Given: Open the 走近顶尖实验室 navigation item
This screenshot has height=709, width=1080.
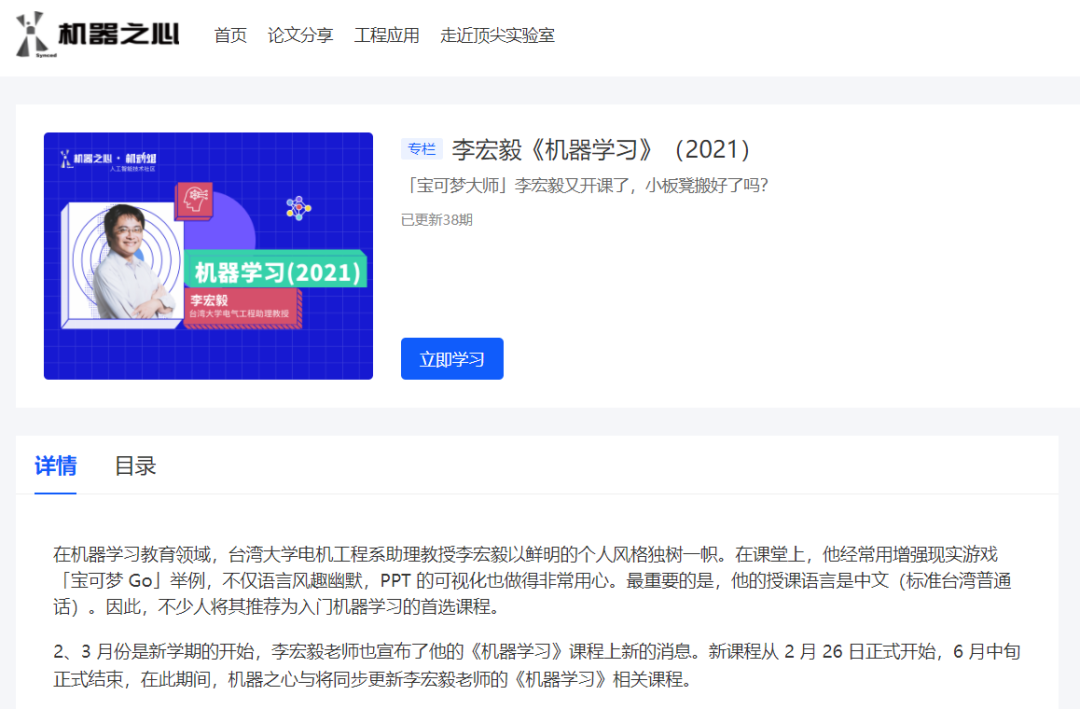Looking at the screenshot, I should [497, 35].
